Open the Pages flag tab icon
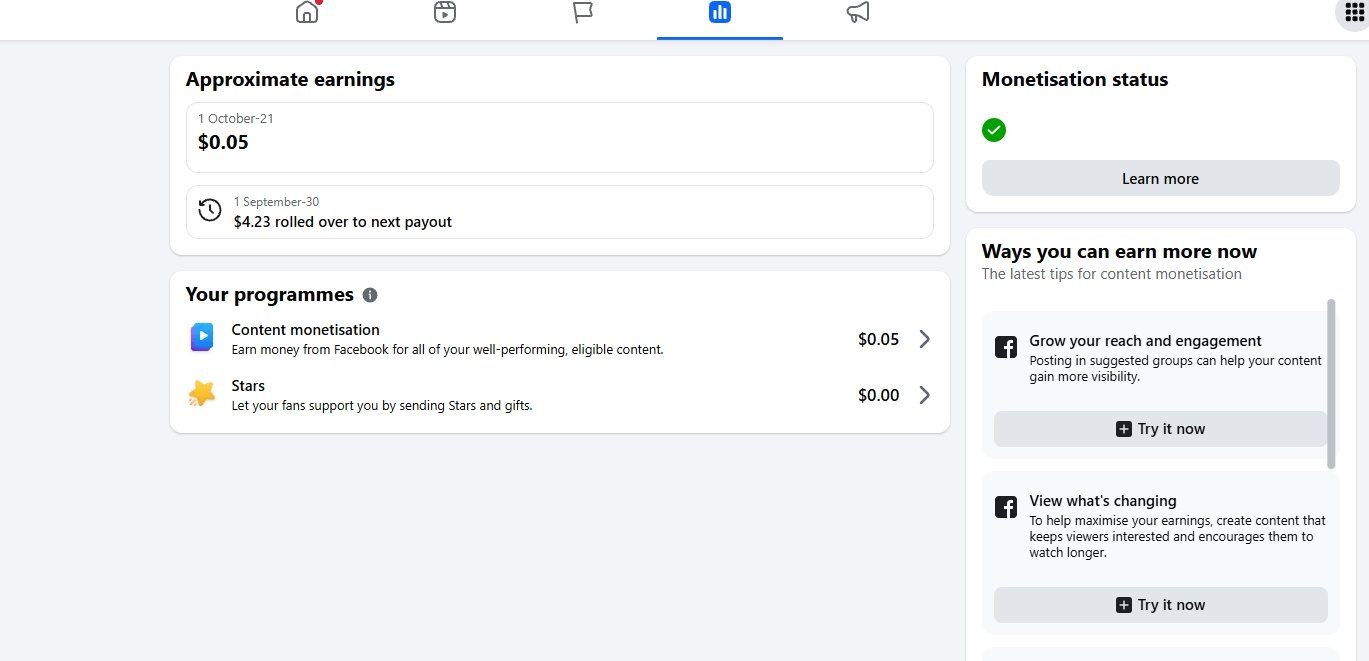 pyautogui.click(x=583, y=12)
